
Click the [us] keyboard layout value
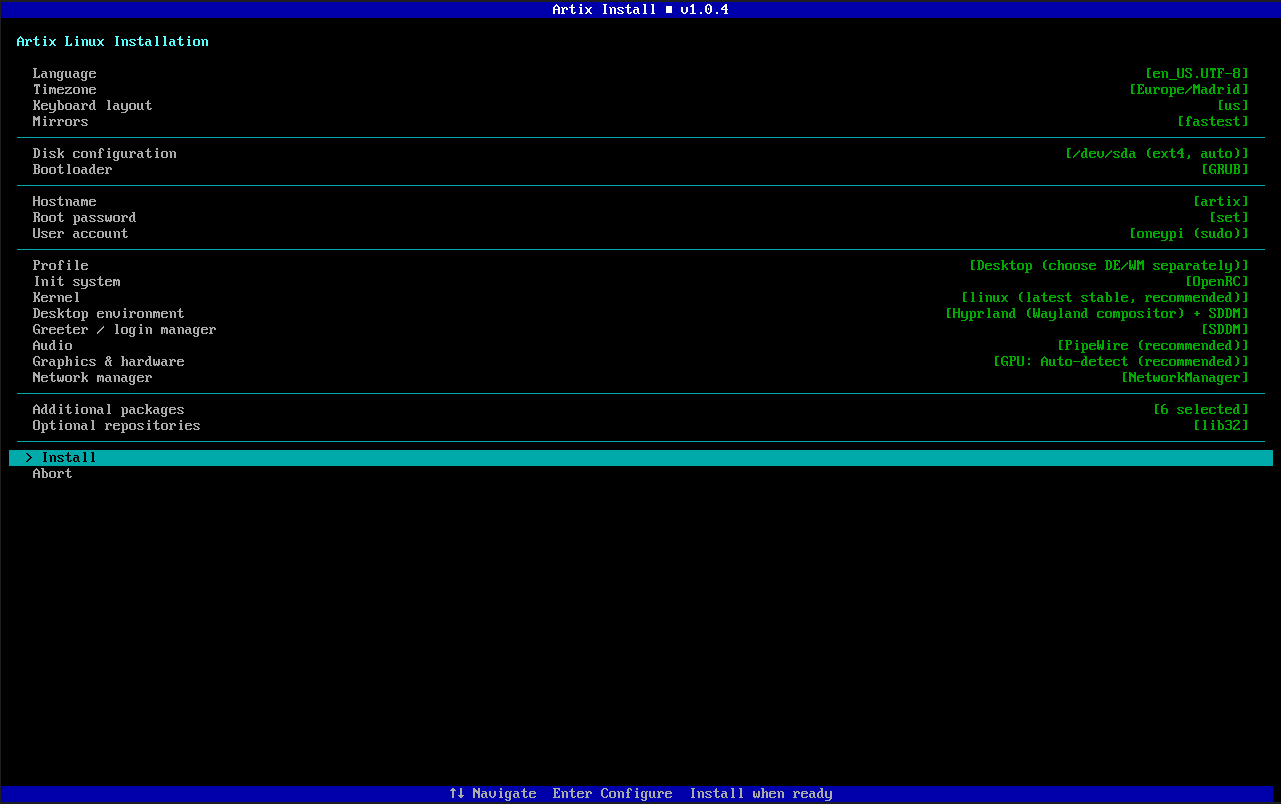(x=1233, y=106)
